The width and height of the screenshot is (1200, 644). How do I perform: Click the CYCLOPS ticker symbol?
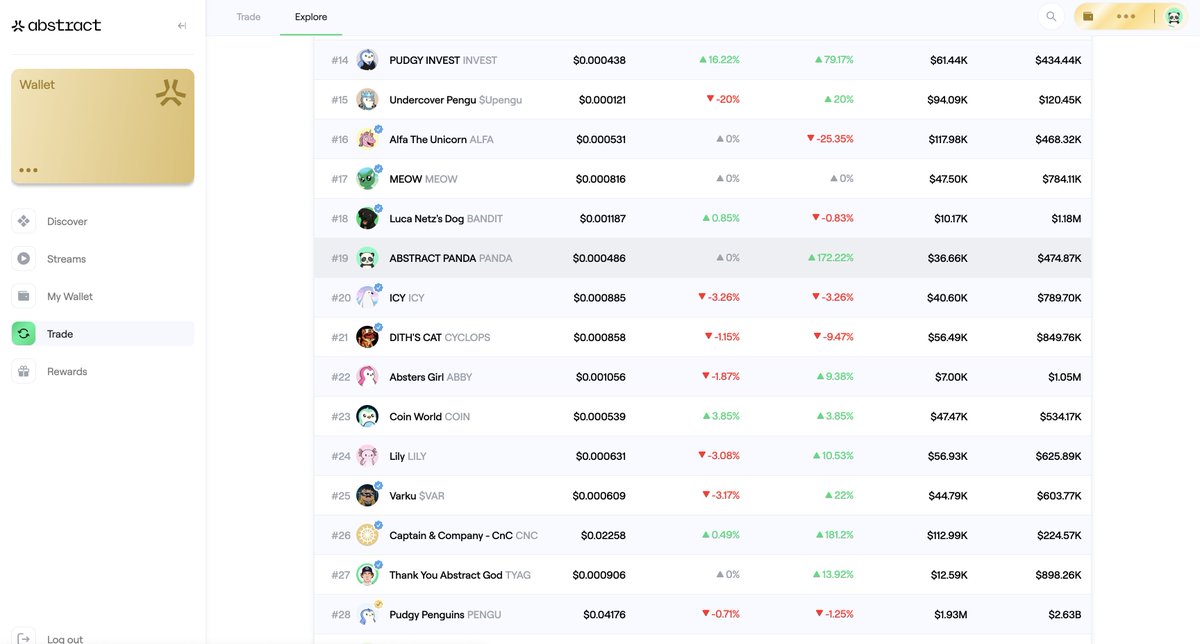click(467, 338)
